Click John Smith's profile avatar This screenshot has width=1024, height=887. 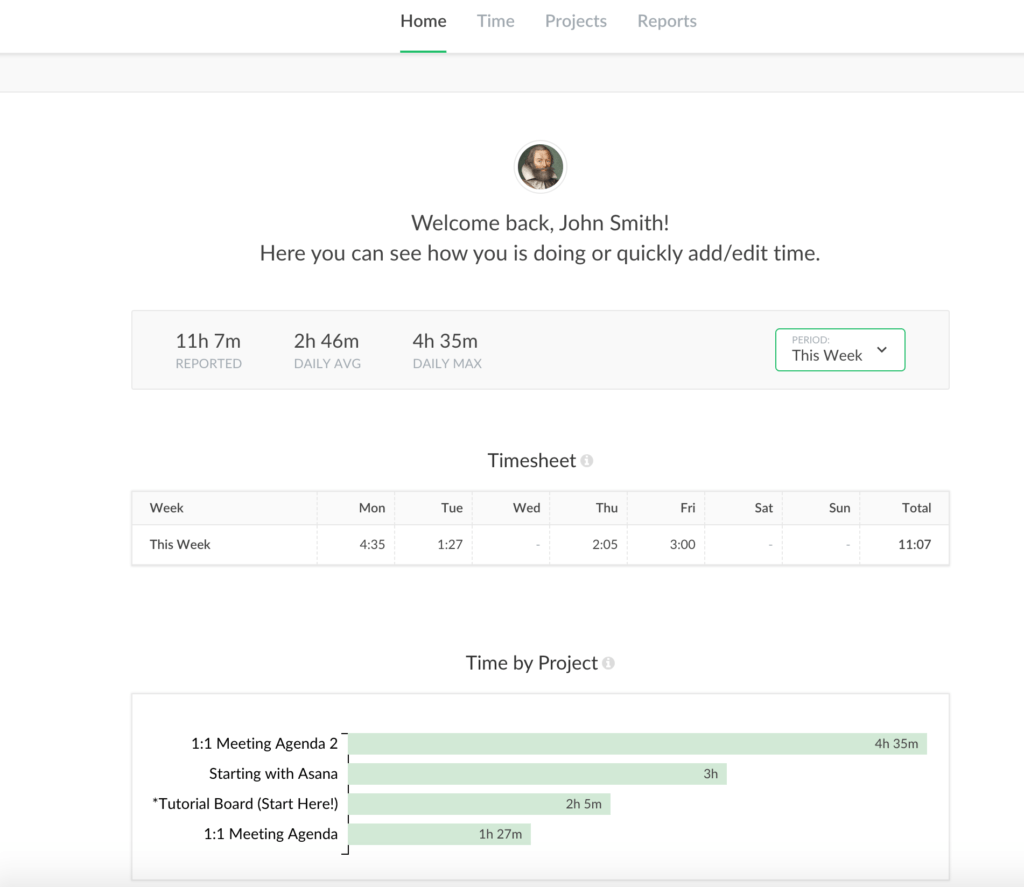pos(540,167)
